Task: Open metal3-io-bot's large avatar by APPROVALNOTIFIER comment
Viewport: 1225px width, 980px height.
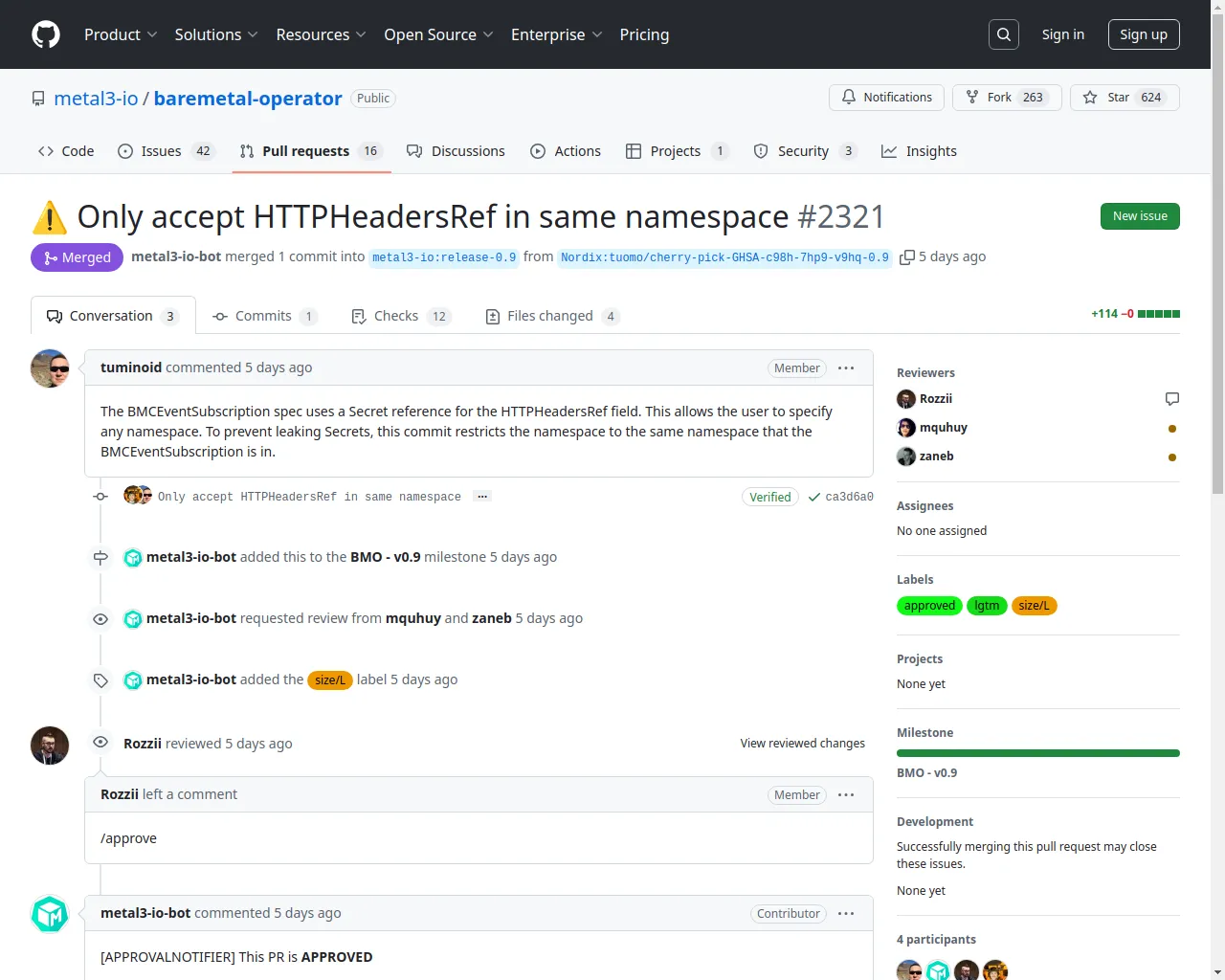Action: tap(50, 914)
